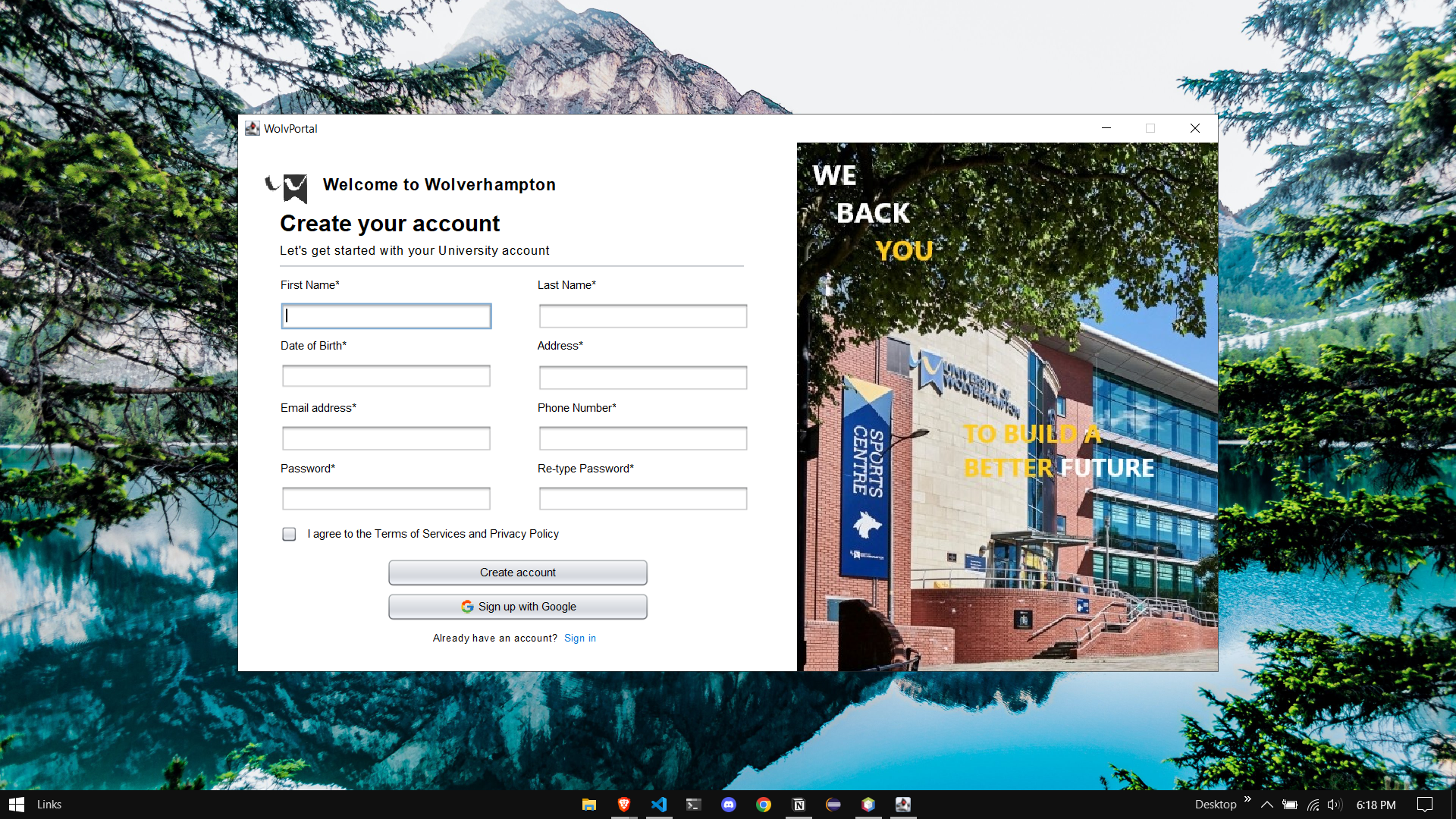Select the Re-type Password field
This screenshot has width=1456, height=819.
click(x=643, y=499)
